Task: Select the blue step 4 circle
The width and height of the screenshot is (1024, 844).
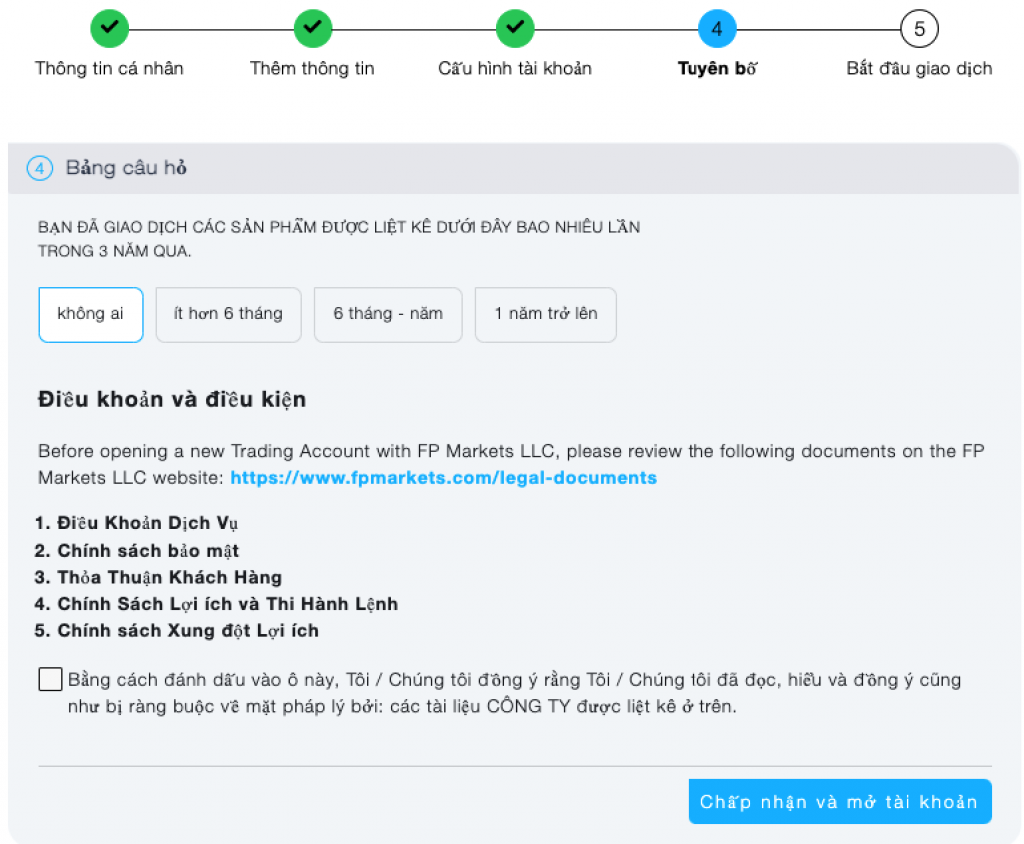Action: [717, 28]
